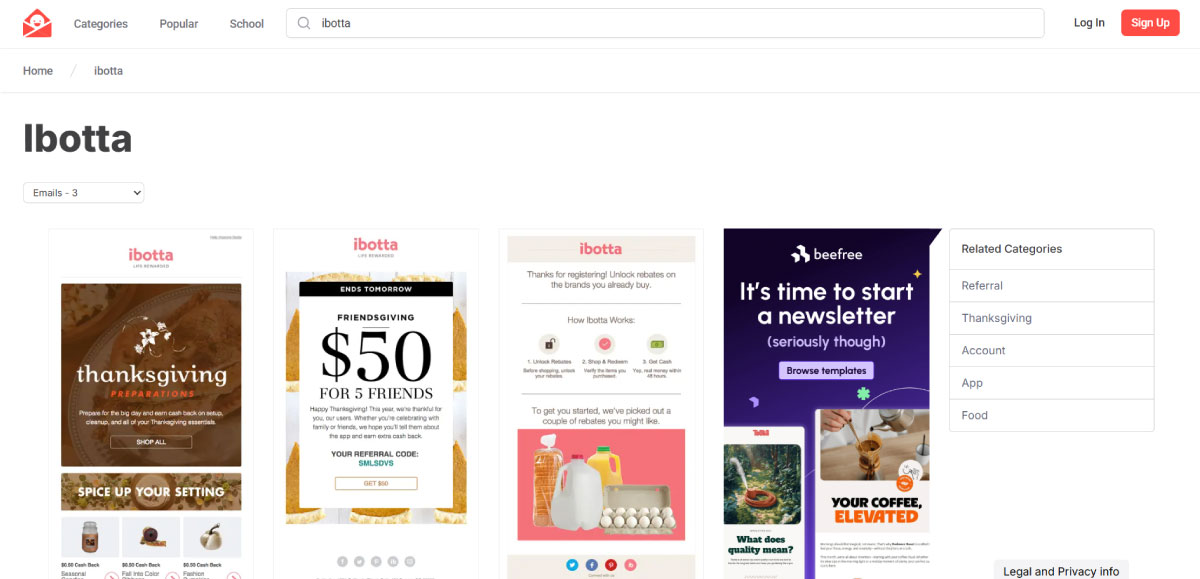Click the Sign Up button
The height and width of the screenshot is (579, 1200).
tap(1150, 23)
